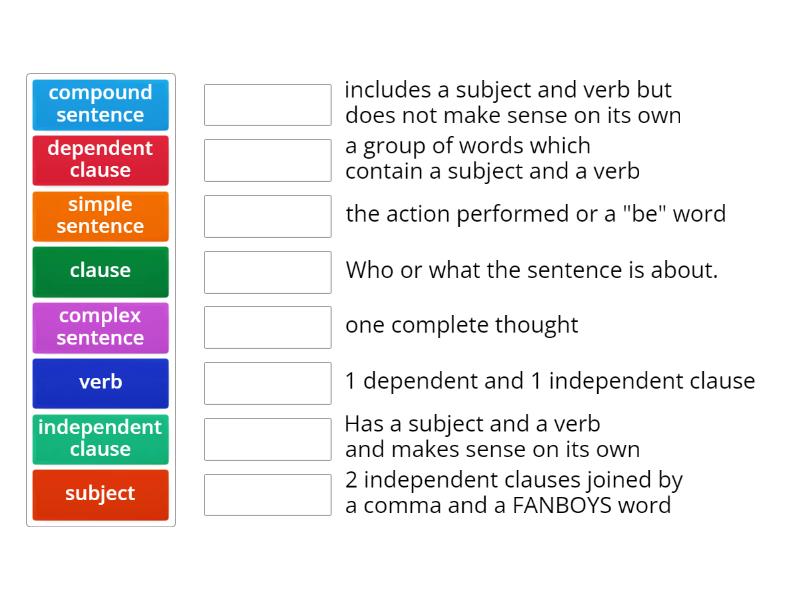
Task: Click the box beside "1 dependent and 1 independent clause"
Action: click(267, 382)
